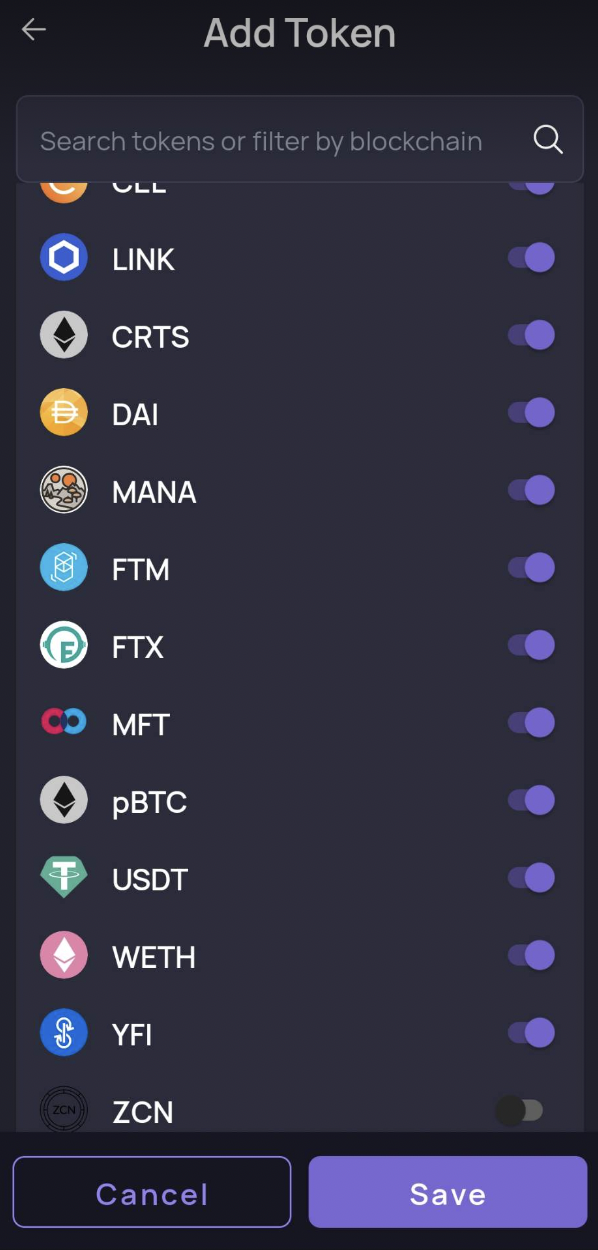Click the Save button
Viewport: 598px width, 1250px height.
click(448, 1192)
